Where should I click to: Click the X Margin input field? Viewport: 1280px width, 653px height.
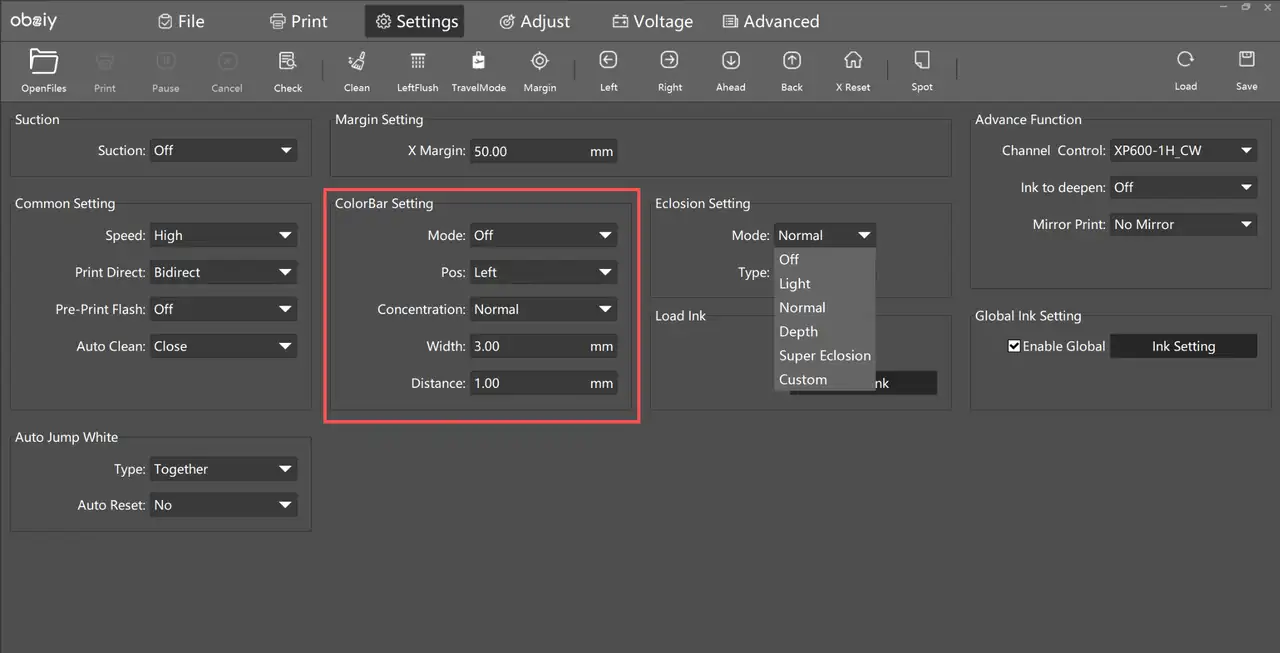coord(543,152)
